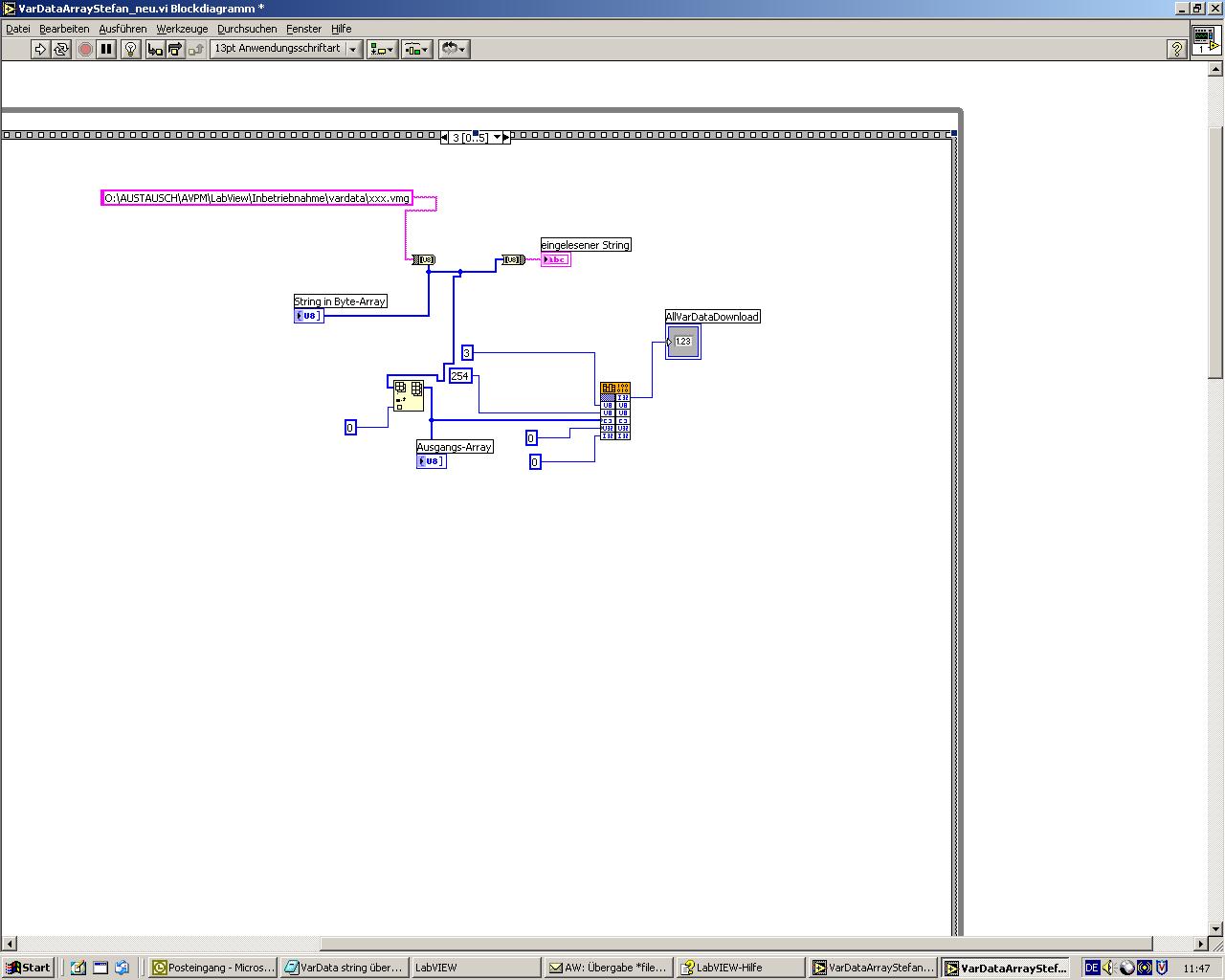Switch to inactive VarDataArrayStefan taskbar window
Image resolution: width=1225 pixels, height=980 pixels.
pyautogui.click(x=874, y=968)
